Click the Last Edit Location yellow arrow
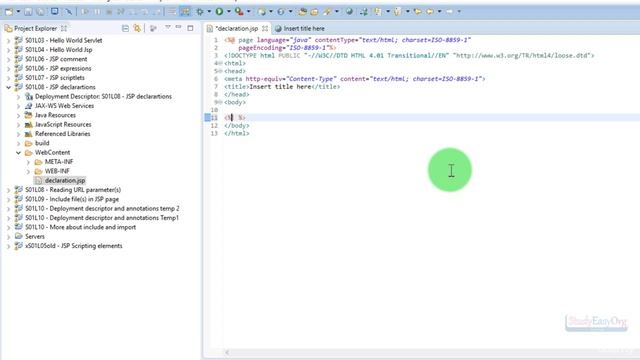 click(x=417, y=12)
